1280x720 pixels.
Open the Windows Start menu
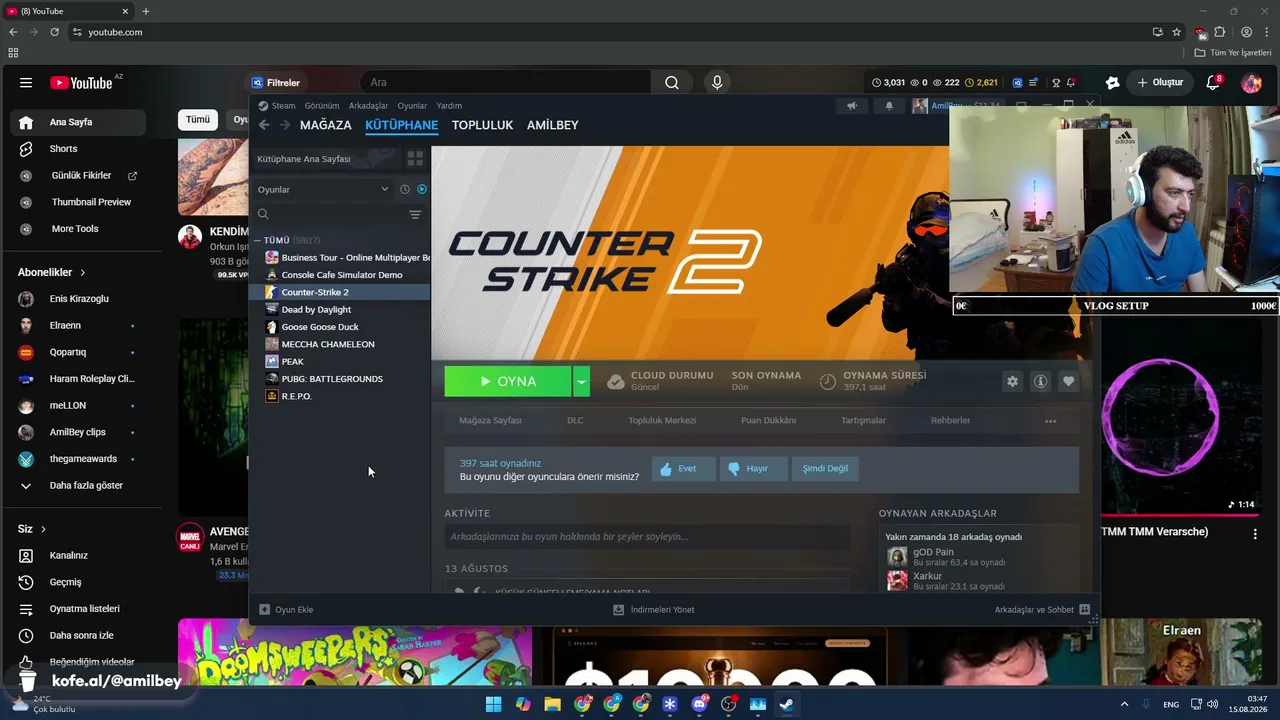pos(494,704)
